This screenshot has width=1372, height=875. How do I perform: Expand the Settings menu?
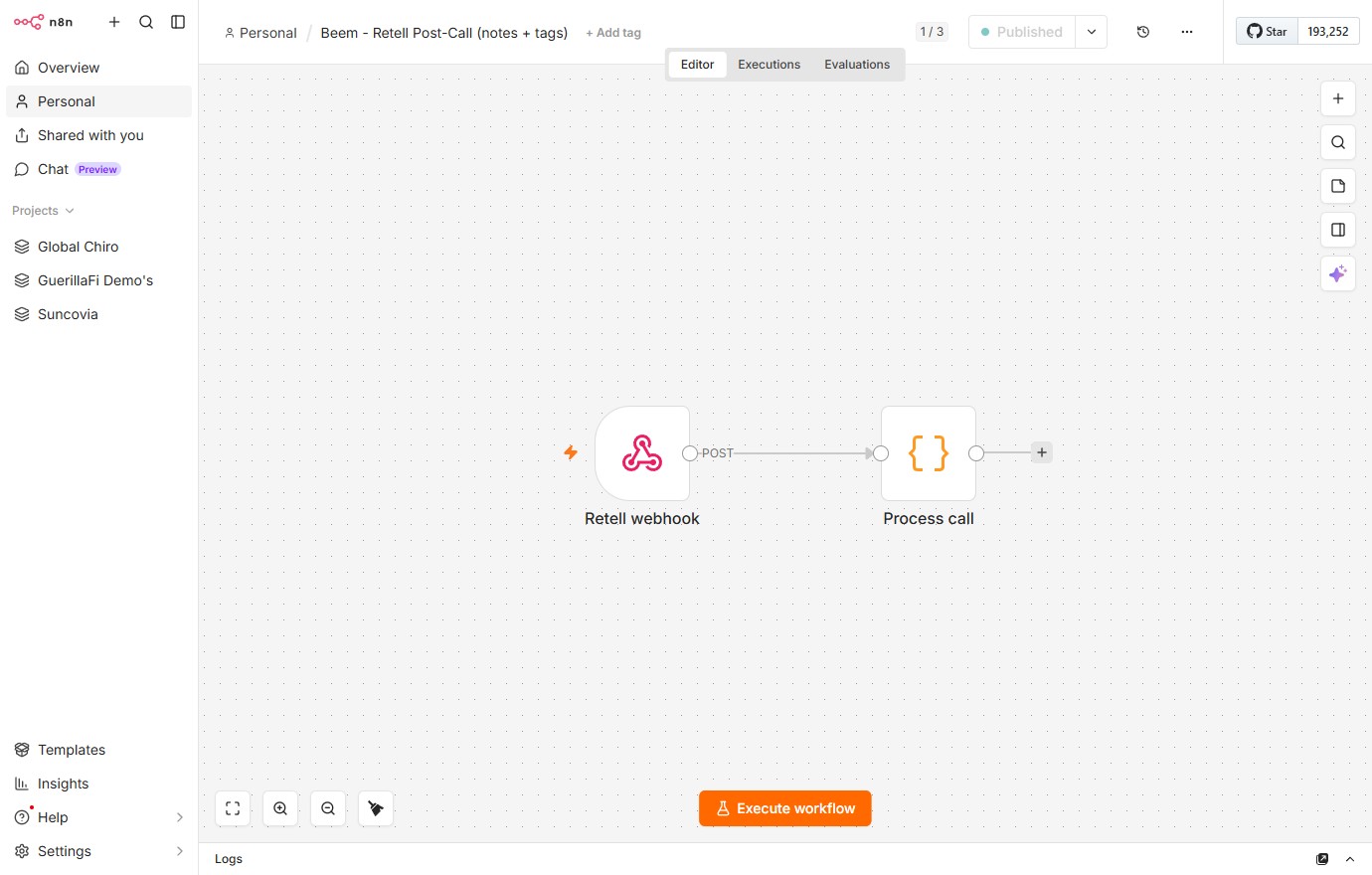(98, 851)
